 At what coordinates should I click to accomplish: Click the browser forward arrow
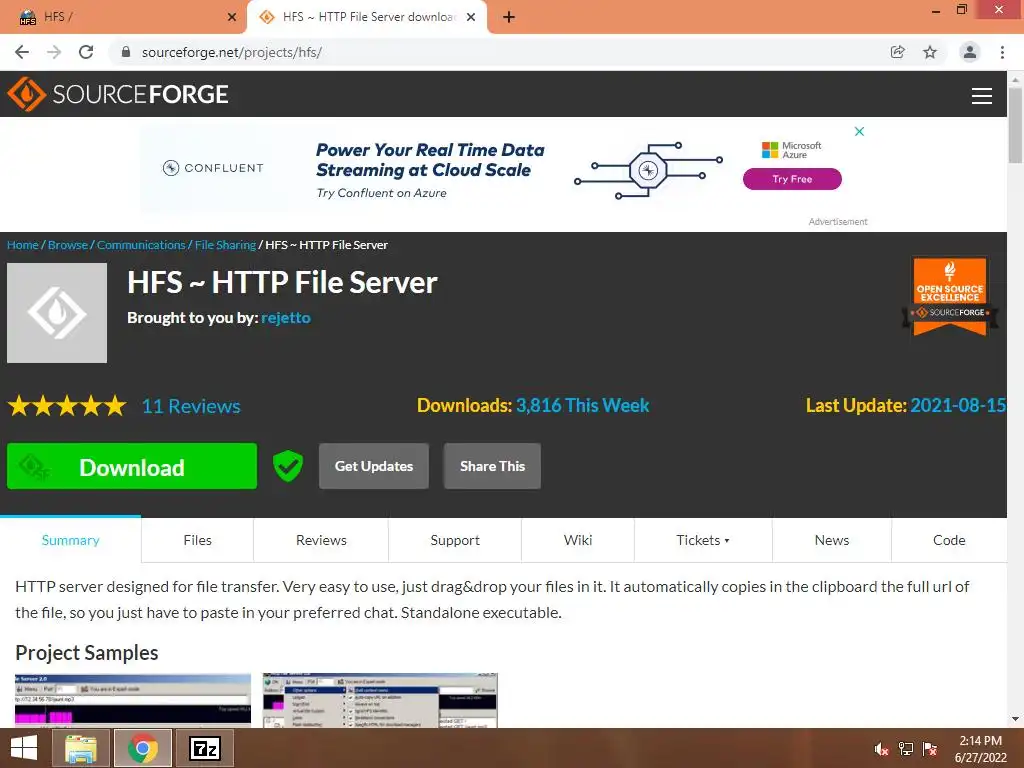click(x=54, y=52)
